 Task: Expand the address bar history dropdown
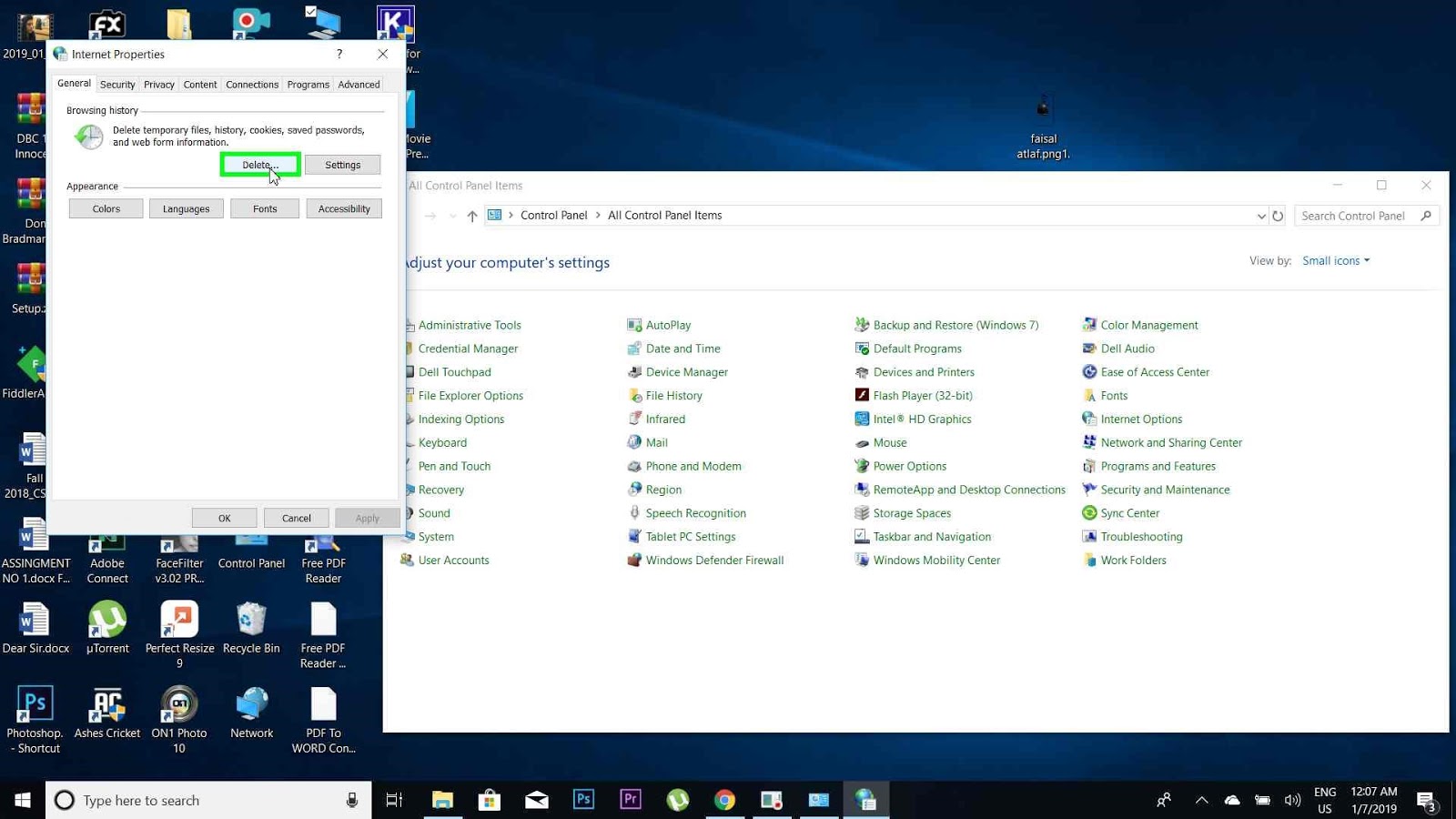1261,216
